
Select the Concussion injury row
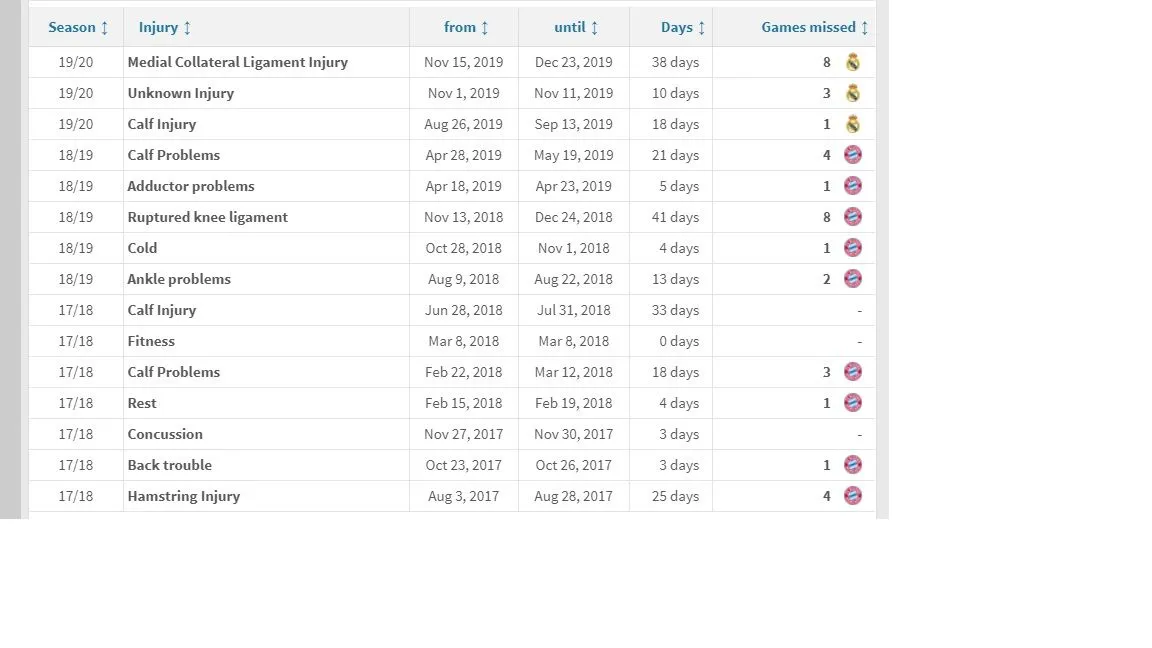165,434
